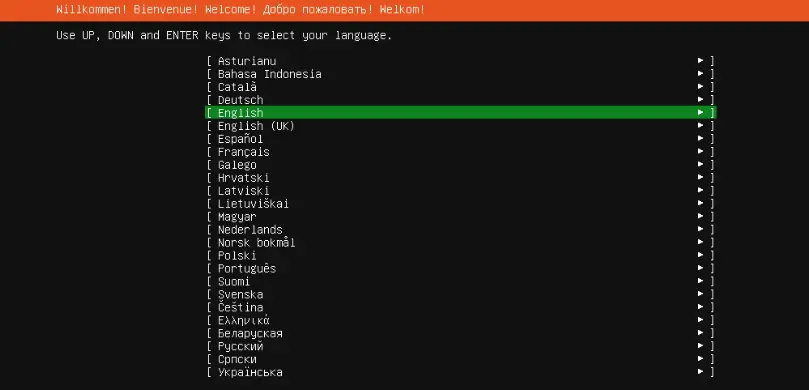Image resolution: width=809 pixels, height=390 pixels.
Task: Click the arrow on Polski row
Action: point(700,255)
